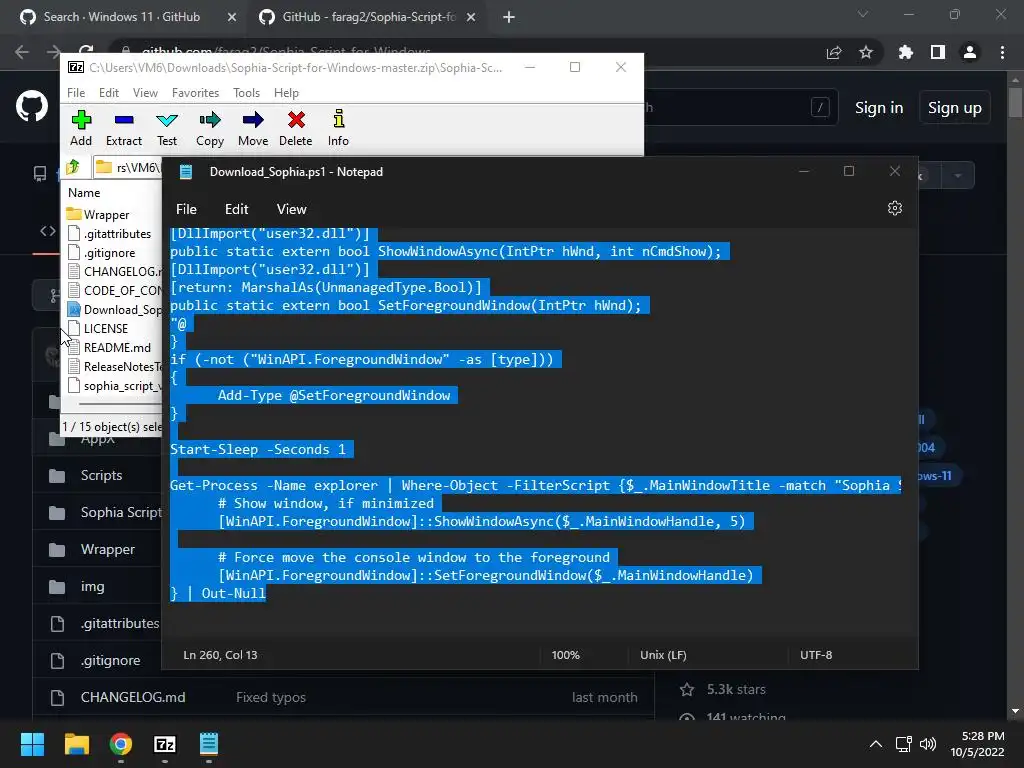Bookmark this page with the star icon

point(866,52)
